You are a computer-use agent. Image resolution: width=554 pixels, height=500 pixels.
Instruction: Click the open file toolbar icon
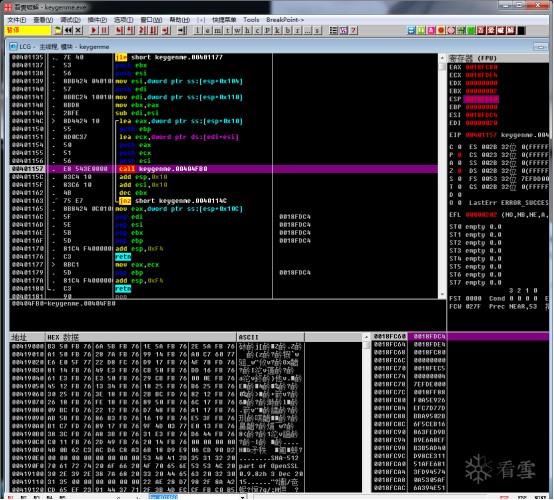(58, 30)
